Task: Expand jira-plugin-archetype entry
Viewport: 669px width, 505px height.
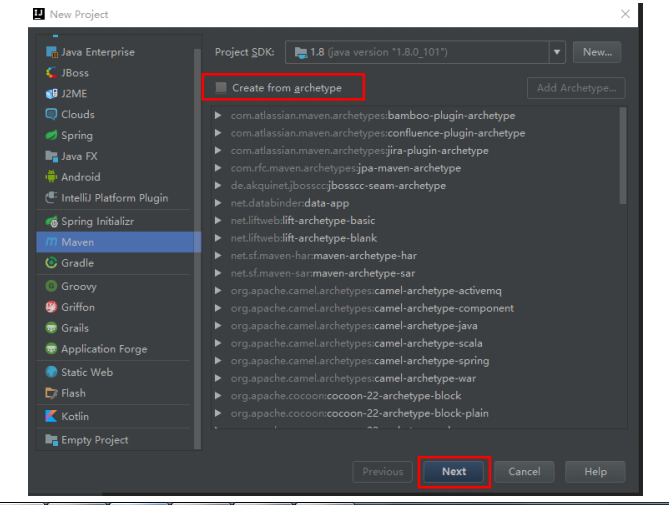Action: pos(218,150)
